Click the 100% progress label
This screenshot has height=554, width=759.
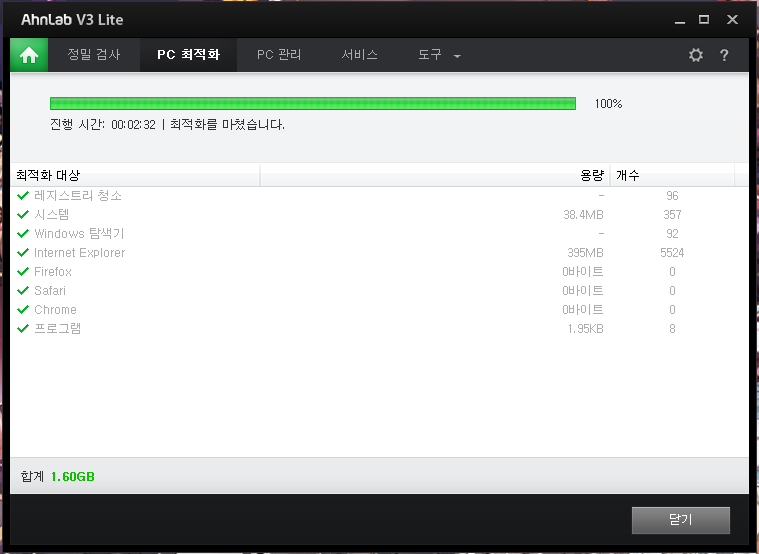(608, 104)
